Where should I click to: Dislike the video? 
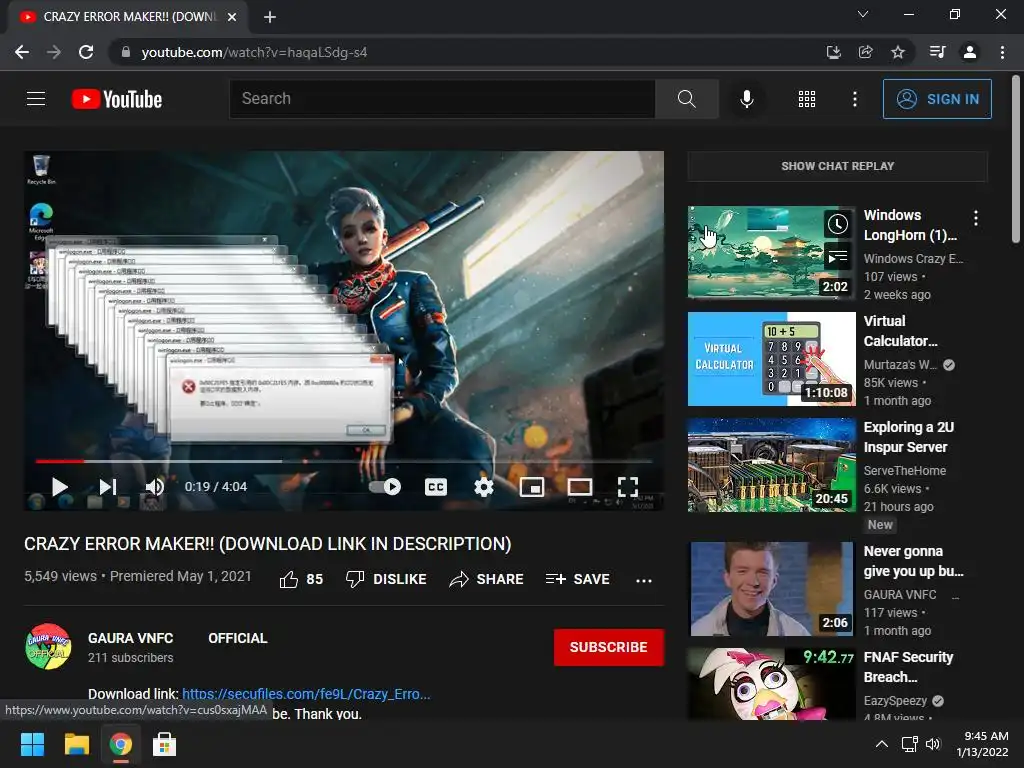click(x=386, y=579)
